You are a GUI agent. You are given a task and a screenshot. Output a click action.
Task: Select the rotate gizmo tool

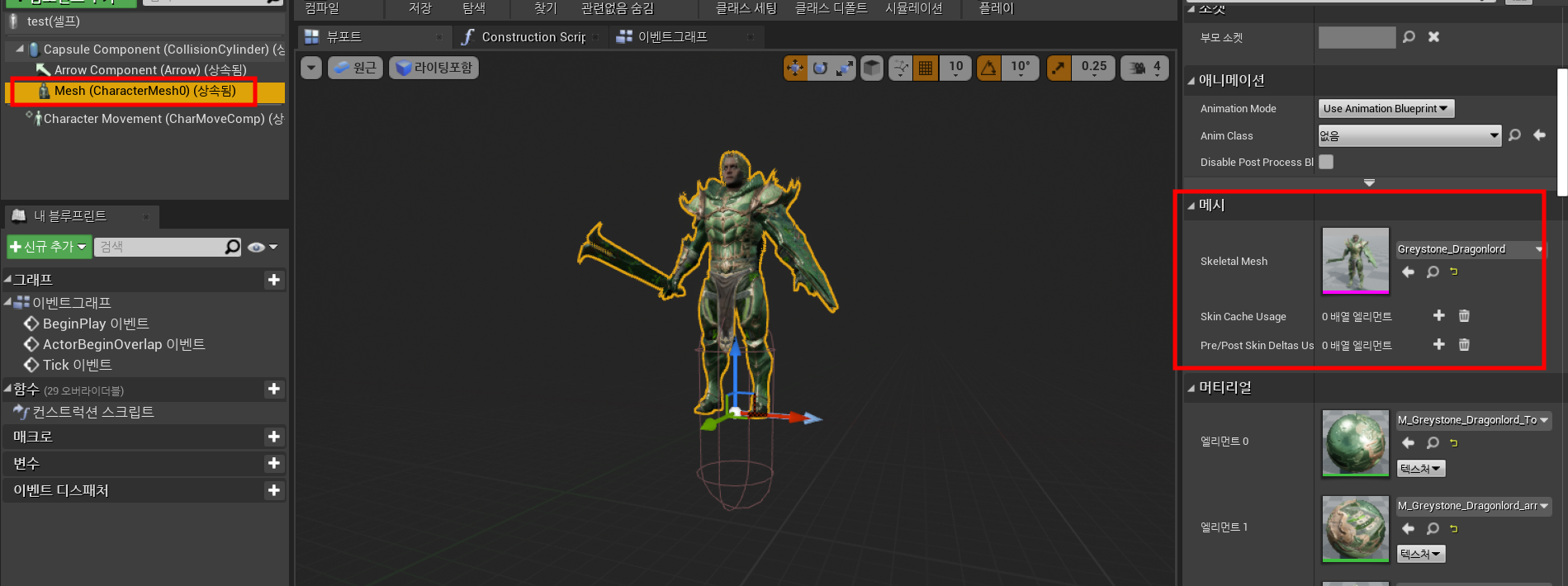pos(820,68)
